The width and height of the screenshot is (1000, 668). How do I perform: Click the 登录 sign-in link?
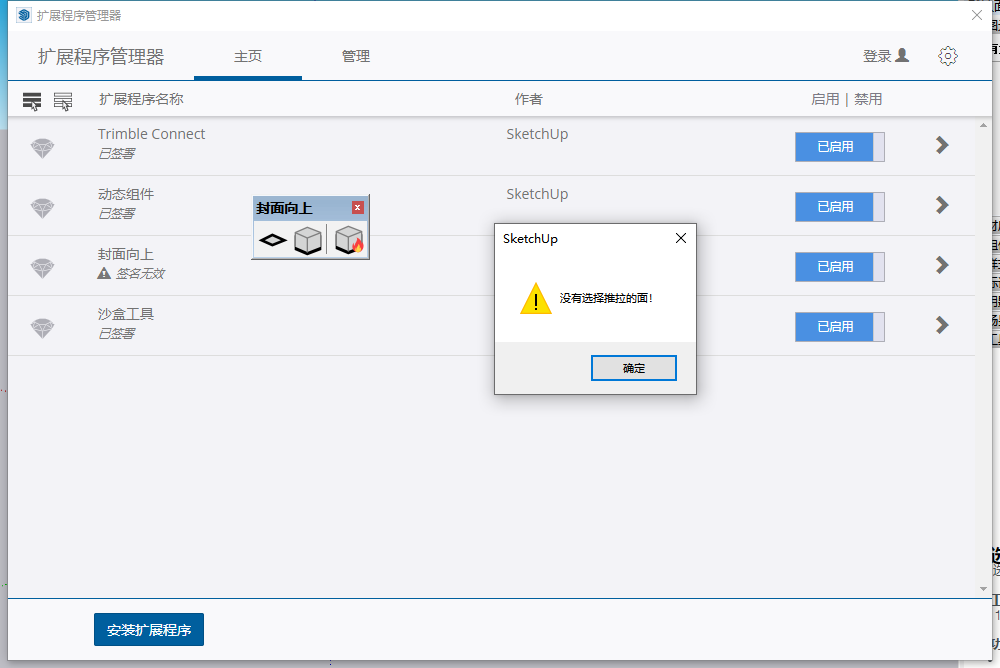click(885, 56)
